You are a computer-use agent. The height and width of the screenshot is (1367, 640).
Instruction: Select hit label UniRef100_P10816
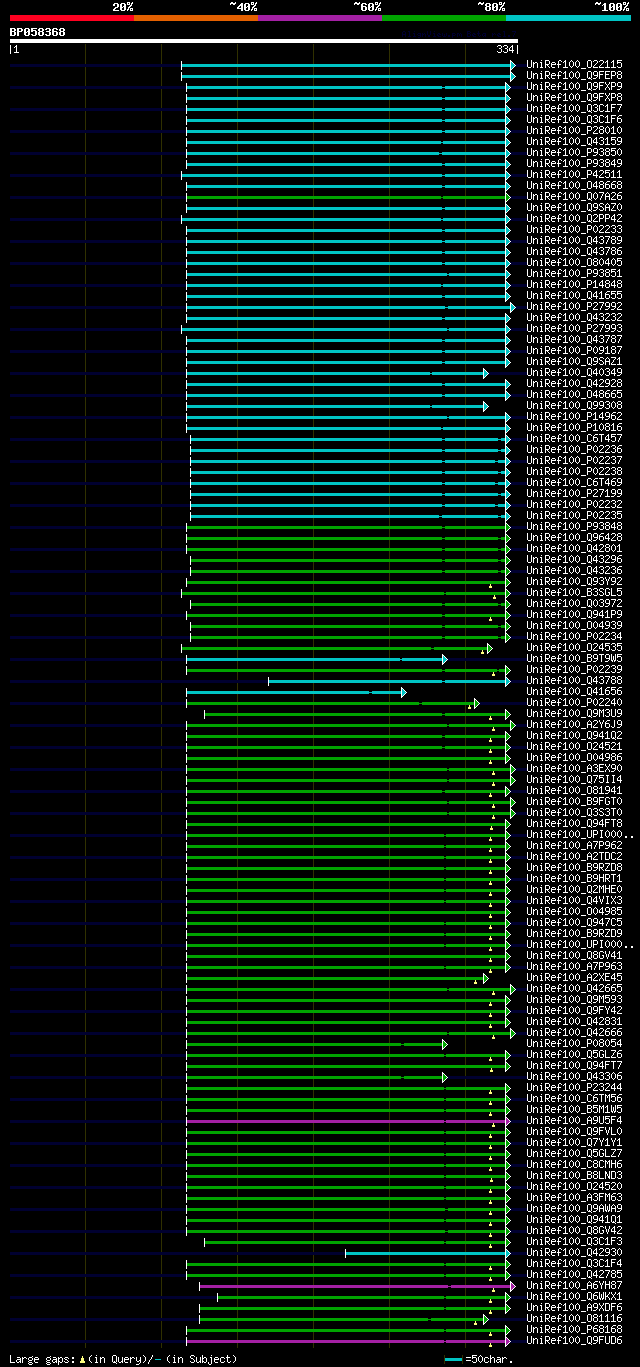coord(574,427)
